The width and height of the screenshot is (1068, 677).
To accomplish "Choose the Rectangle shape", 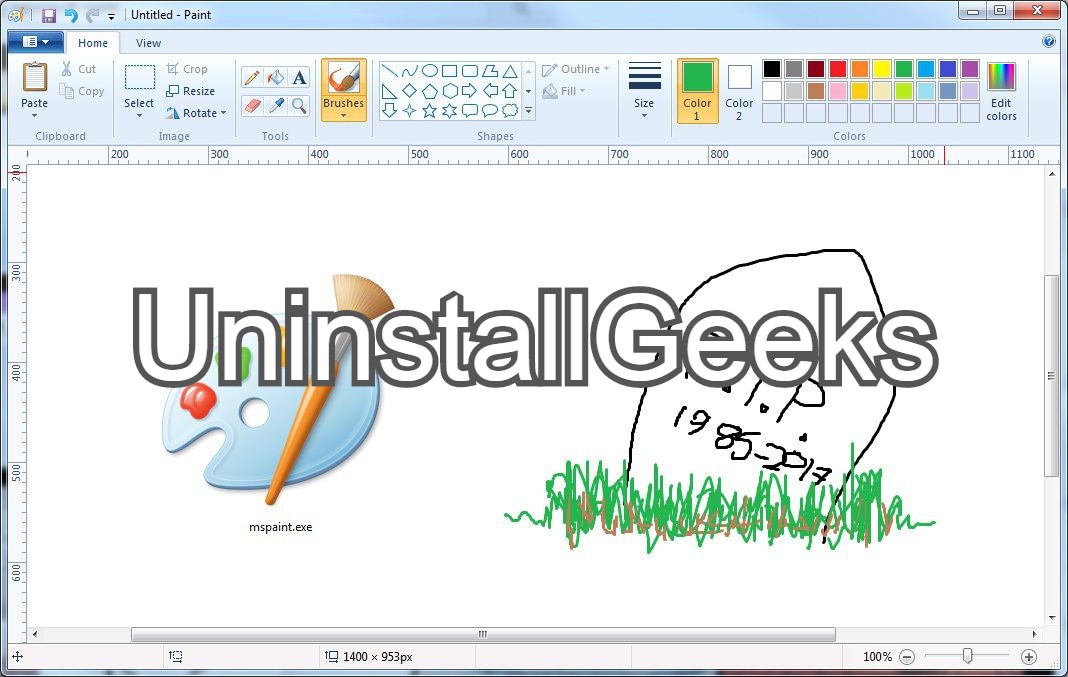I will (450, 70).
